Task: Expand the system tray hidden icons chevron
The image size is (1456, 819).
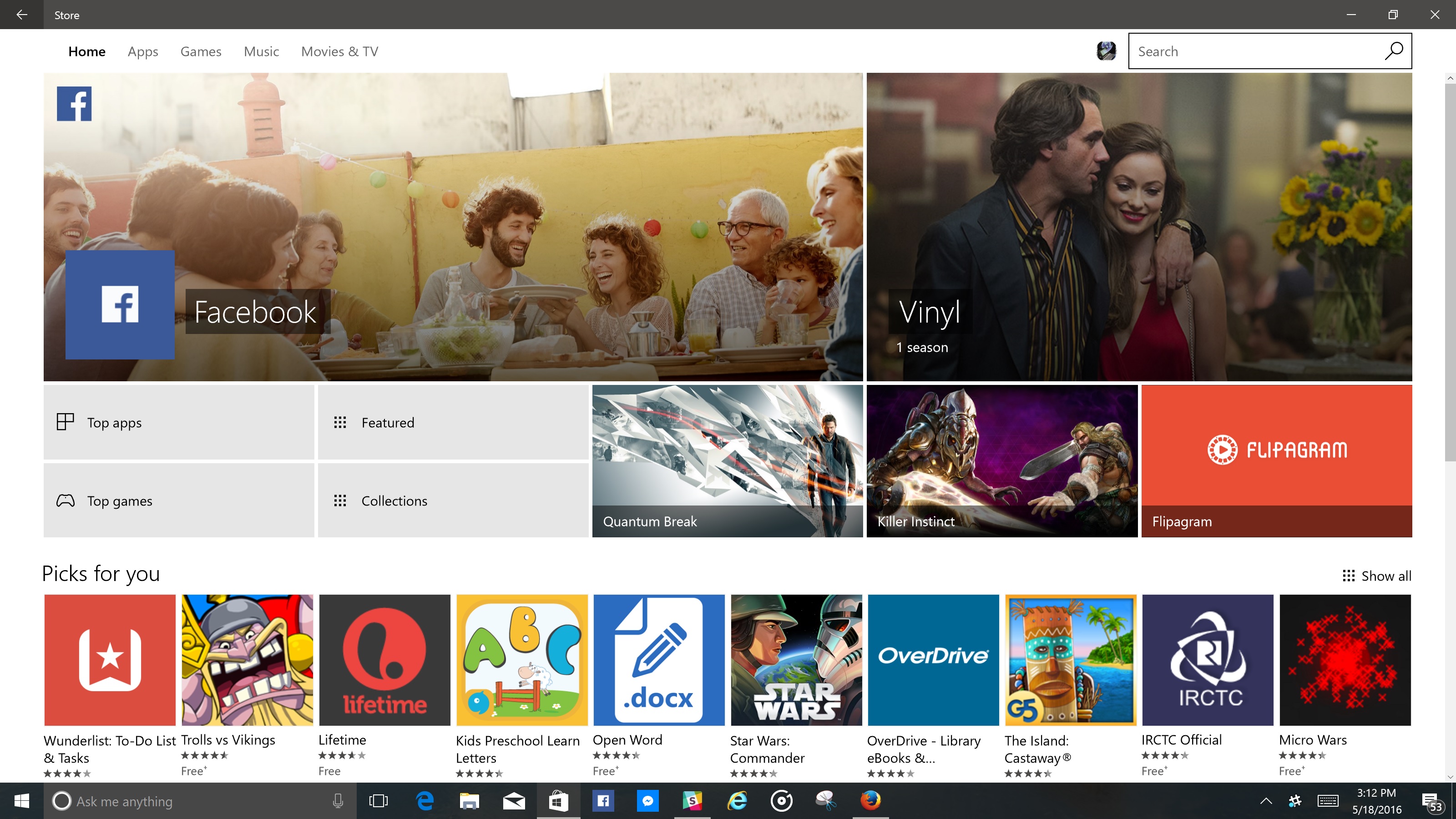Action: (1266, 801)
